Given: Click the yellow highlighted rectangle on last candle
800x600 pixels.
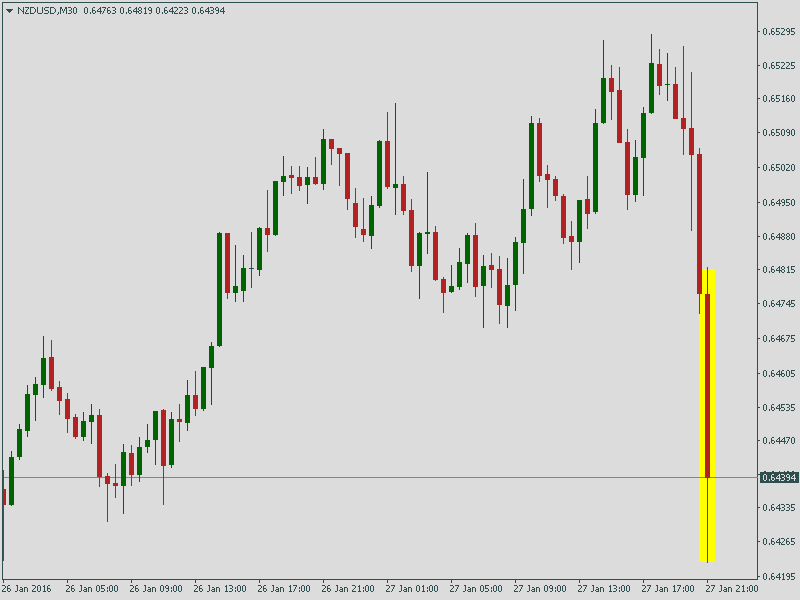Looking at the screenshot, I should point(707,415).
